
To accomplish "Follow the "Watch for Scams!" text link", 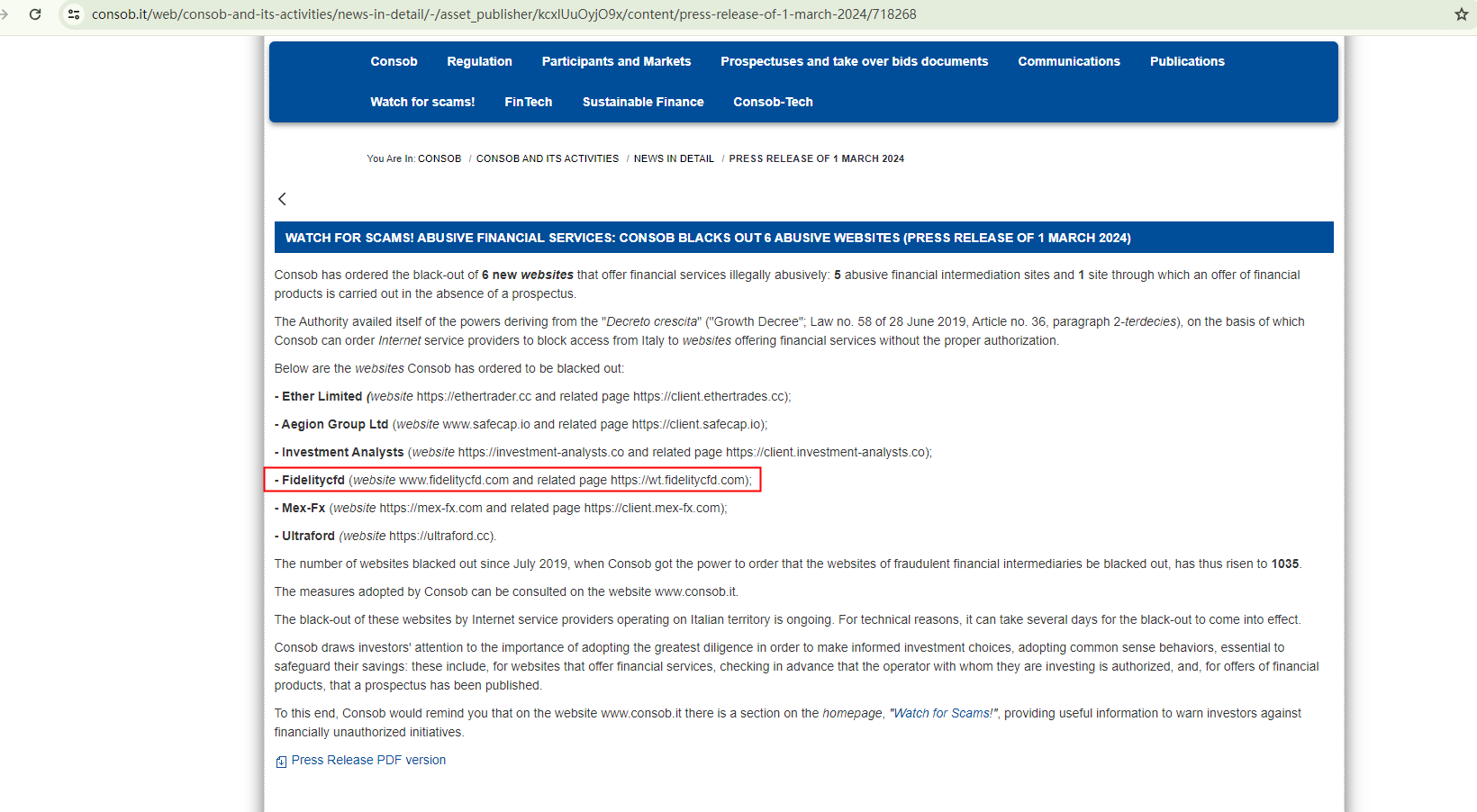I will 943,713.
